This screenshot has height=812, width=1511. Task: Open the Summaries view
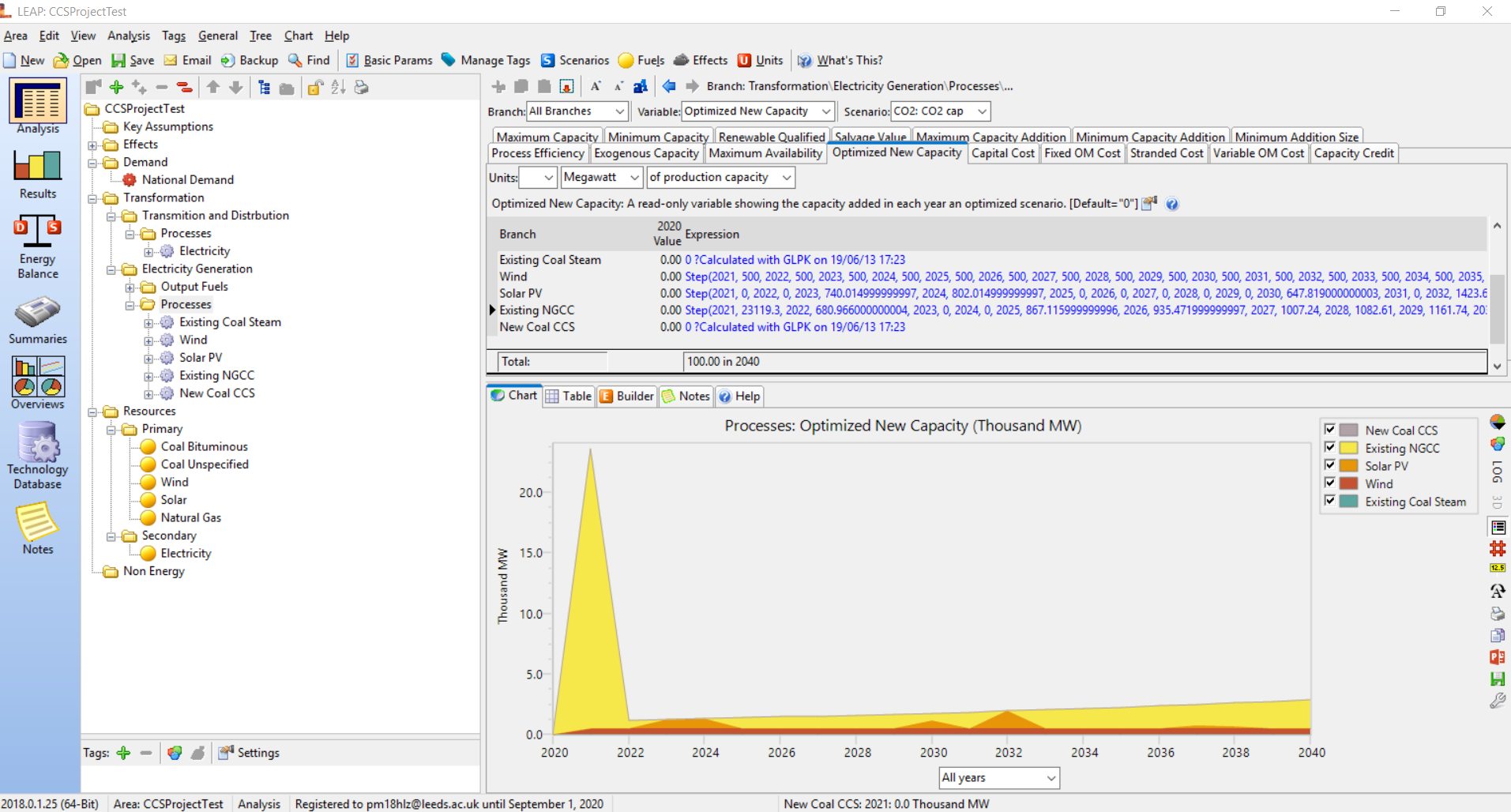click(38, 320)
